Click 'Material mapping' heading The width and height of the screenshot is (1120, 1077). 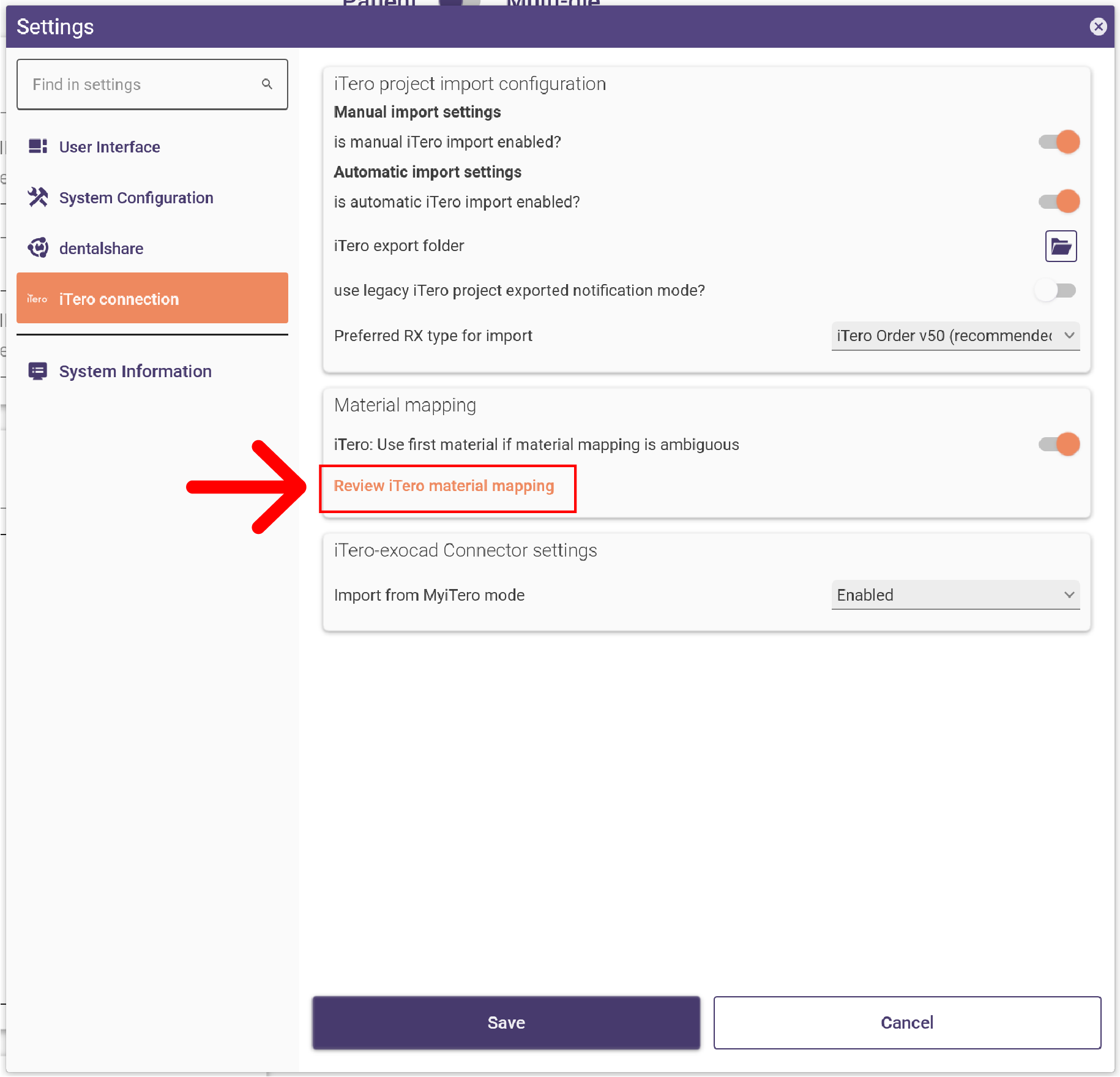pos(405,405)
